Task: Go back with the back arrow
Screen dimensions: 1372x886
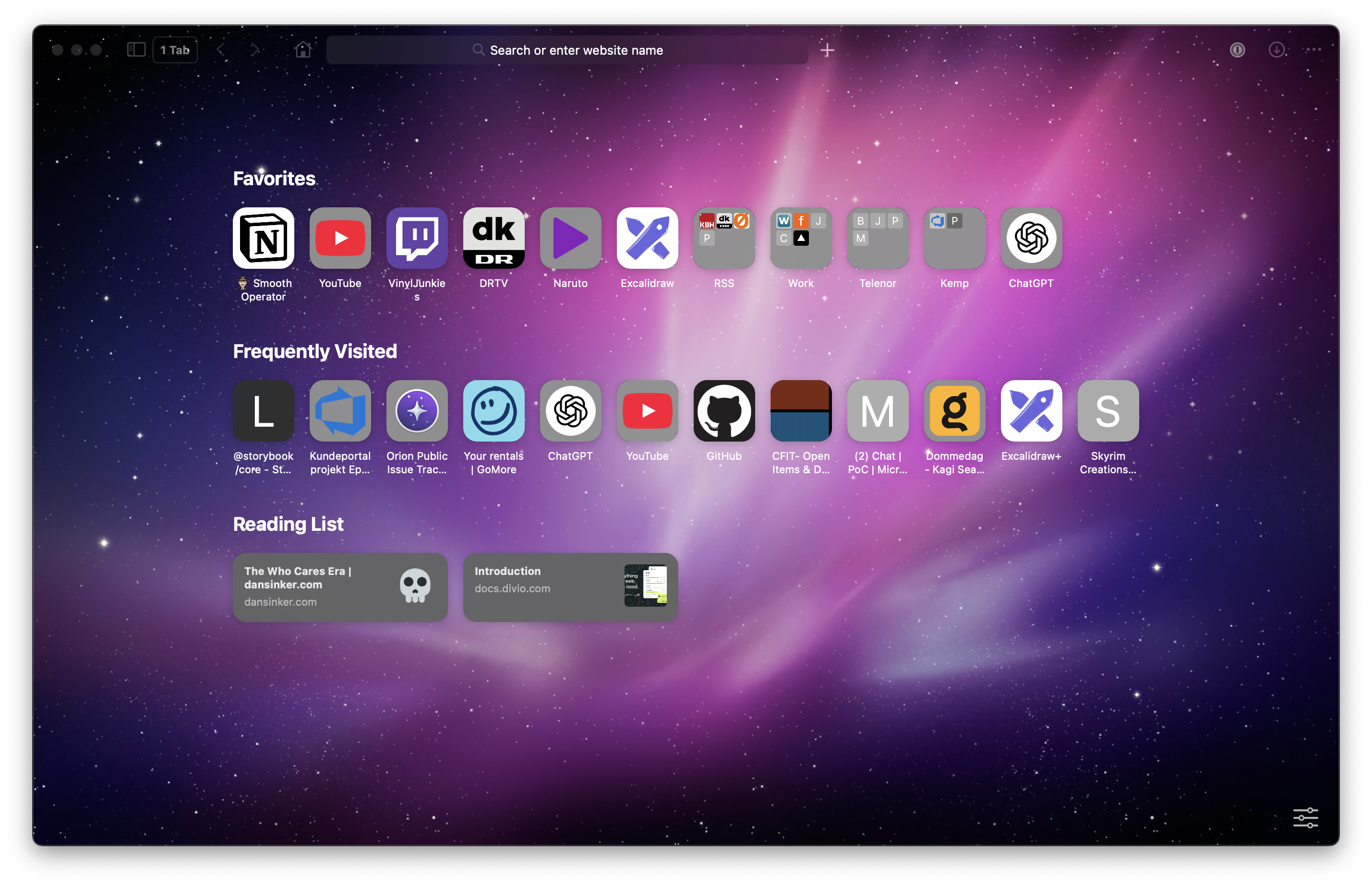Action: coord(221,50)
